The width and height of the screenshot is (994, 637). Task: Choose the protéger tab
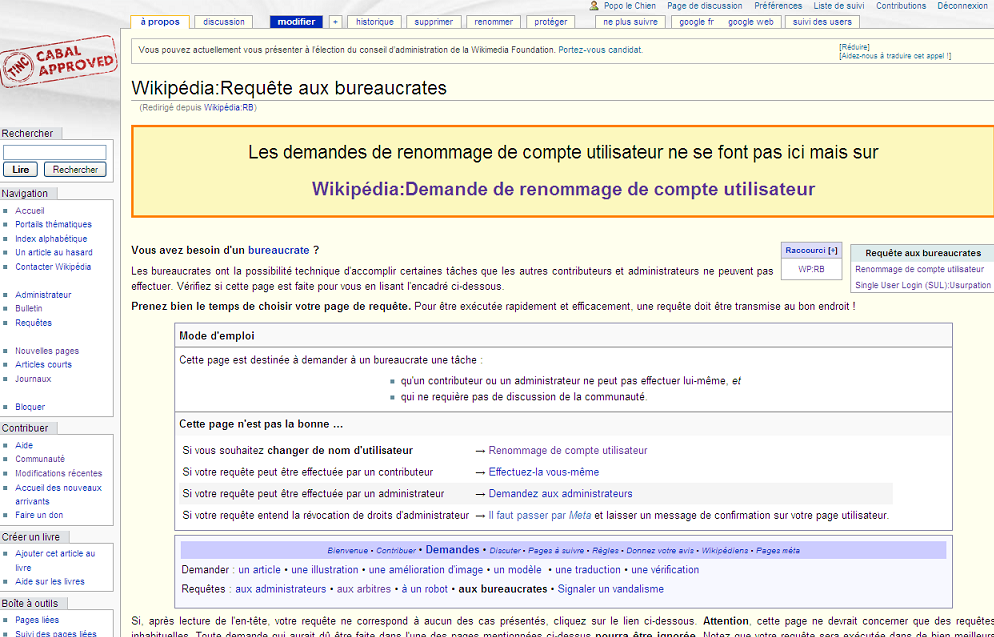click(550, 22)
